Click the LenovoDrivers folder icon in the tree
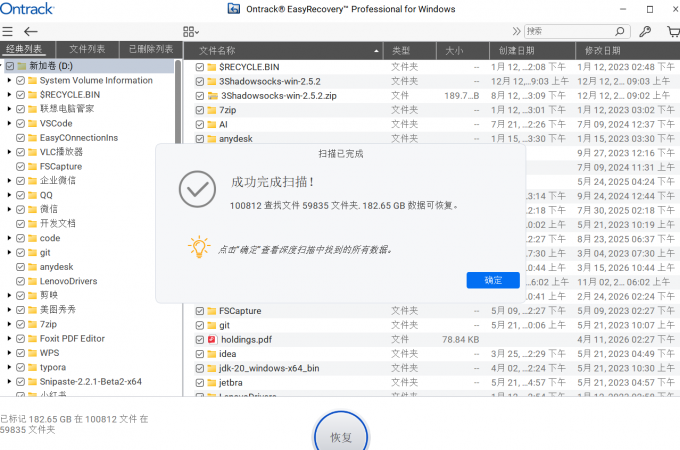 point(33,281)
